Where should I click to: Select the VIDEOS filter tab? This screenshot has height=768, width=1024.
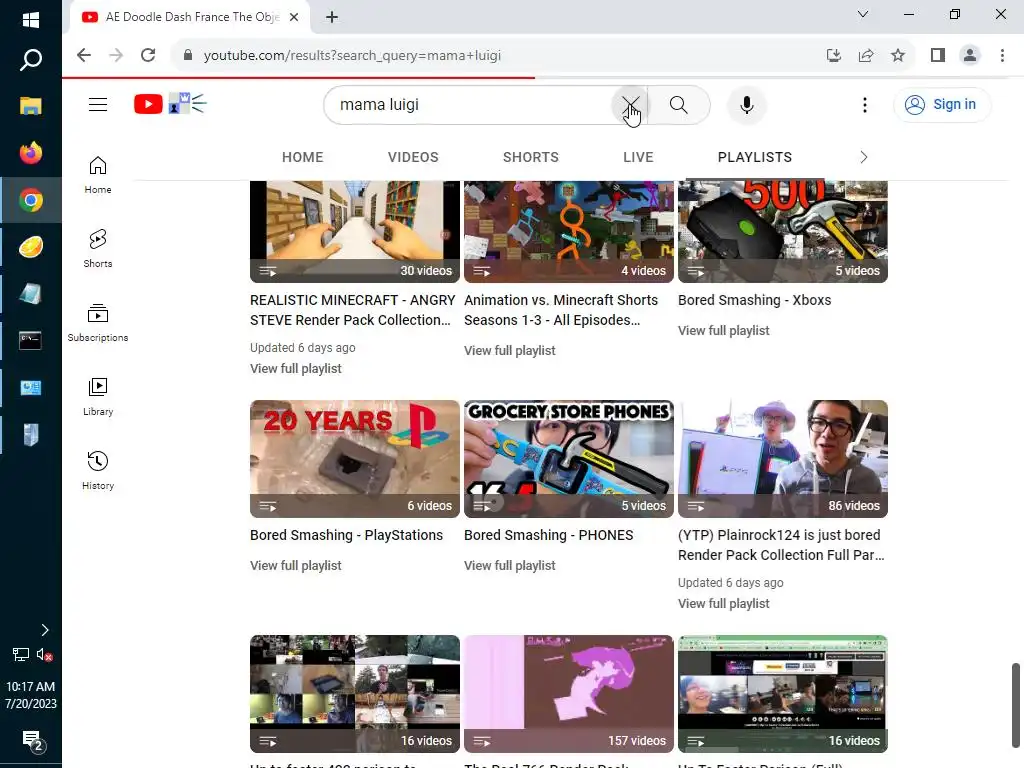(413, 157)
